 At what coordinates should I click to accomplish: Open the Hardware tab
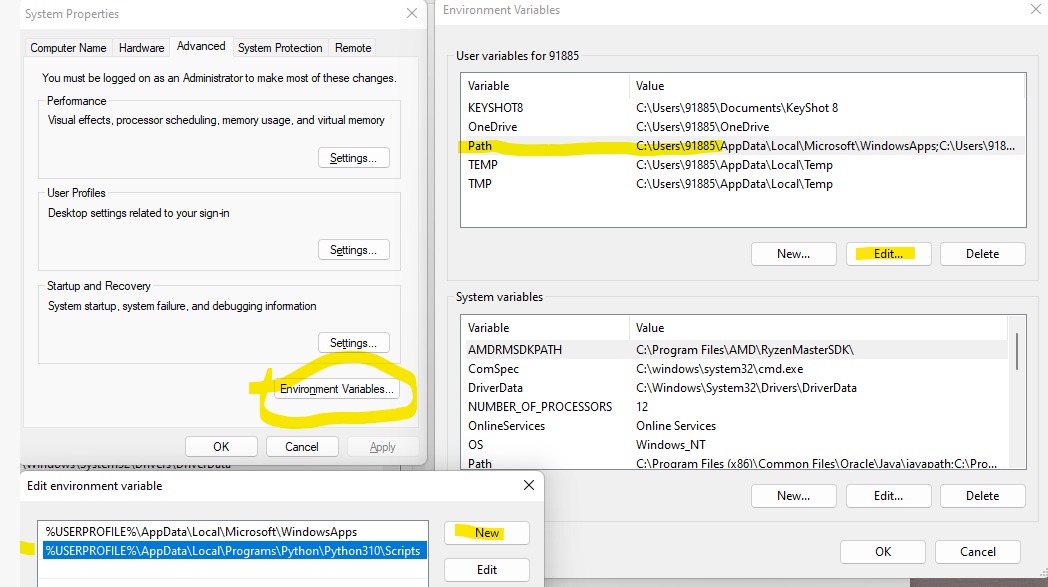coord(141,47)
